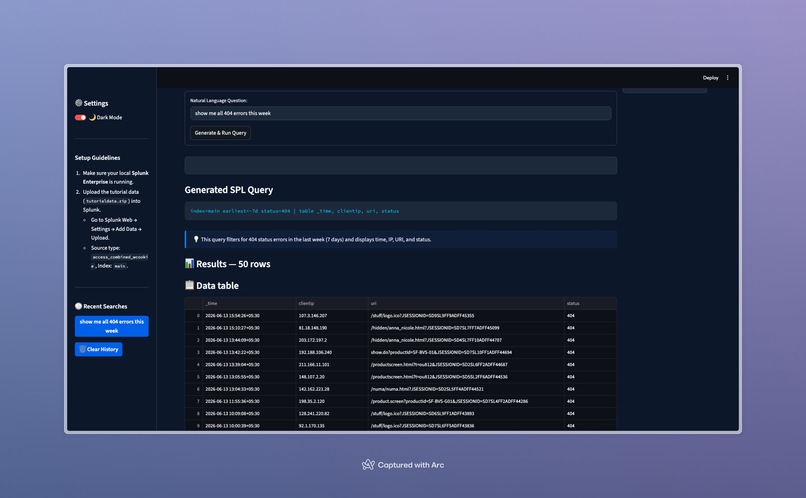Select the recent search 'show me all 404 errors this week'
This screenshot has width=806, height=498.
[112, 326]
